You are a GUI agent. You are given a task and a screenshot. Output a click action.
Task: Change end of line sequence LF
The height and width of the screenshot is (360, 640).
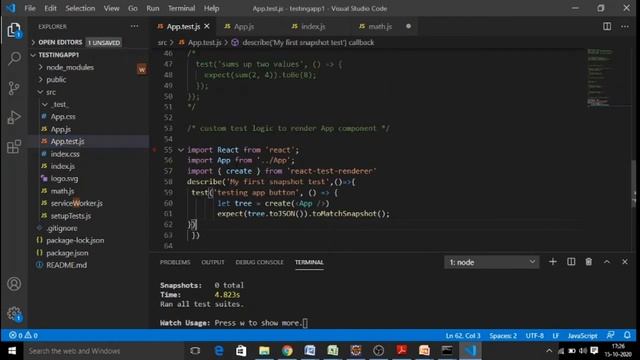[556, 336]
